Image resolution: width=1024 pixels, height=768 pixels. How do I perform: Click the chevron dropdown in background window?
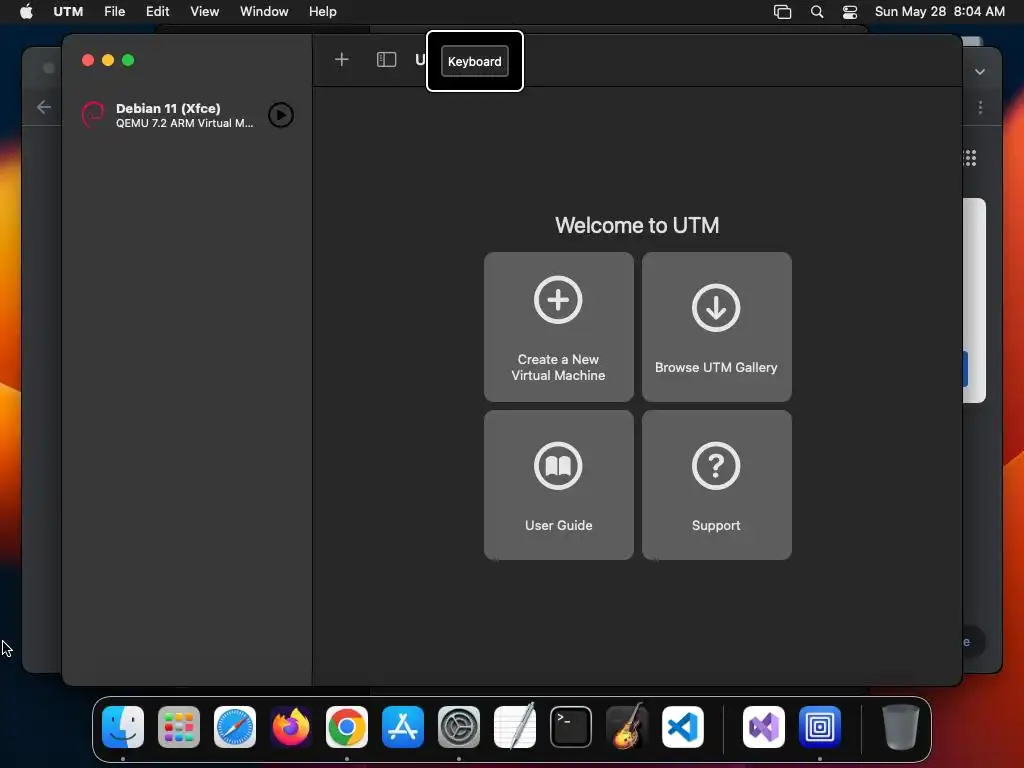coord(980,72)
